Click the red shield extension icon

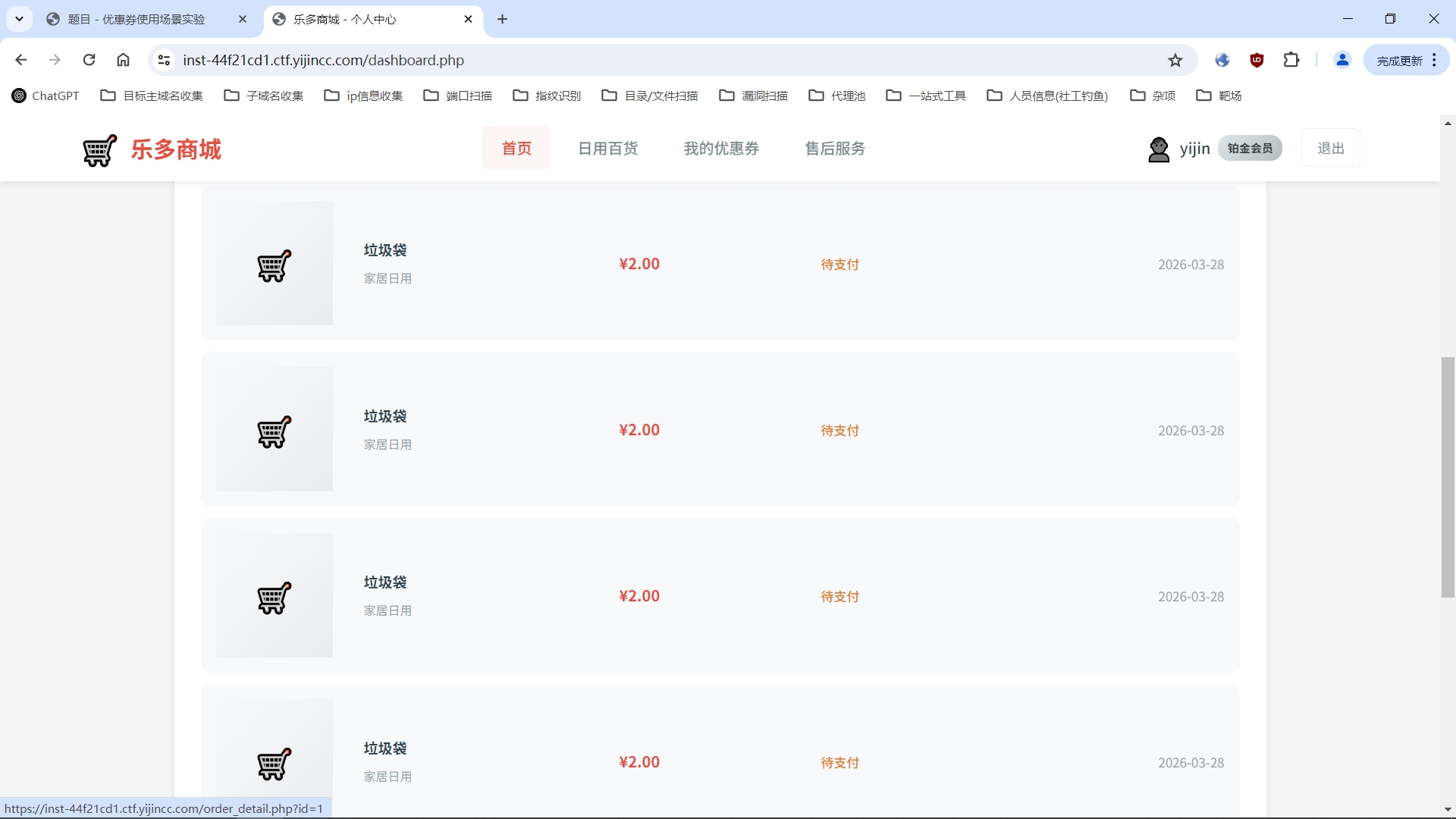(x=1257, y=60)
